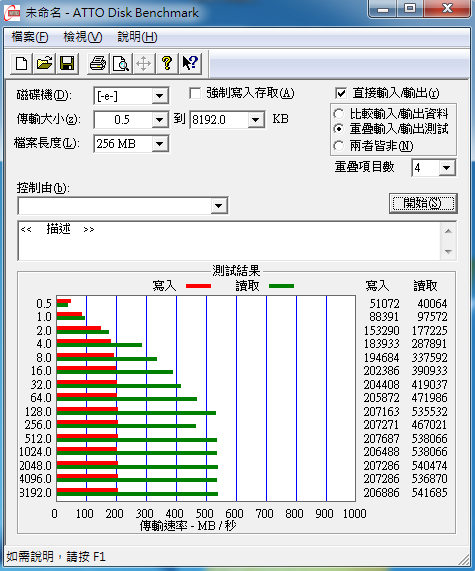
Task: Click the move arrows toolbar icon
Action: 144,63
